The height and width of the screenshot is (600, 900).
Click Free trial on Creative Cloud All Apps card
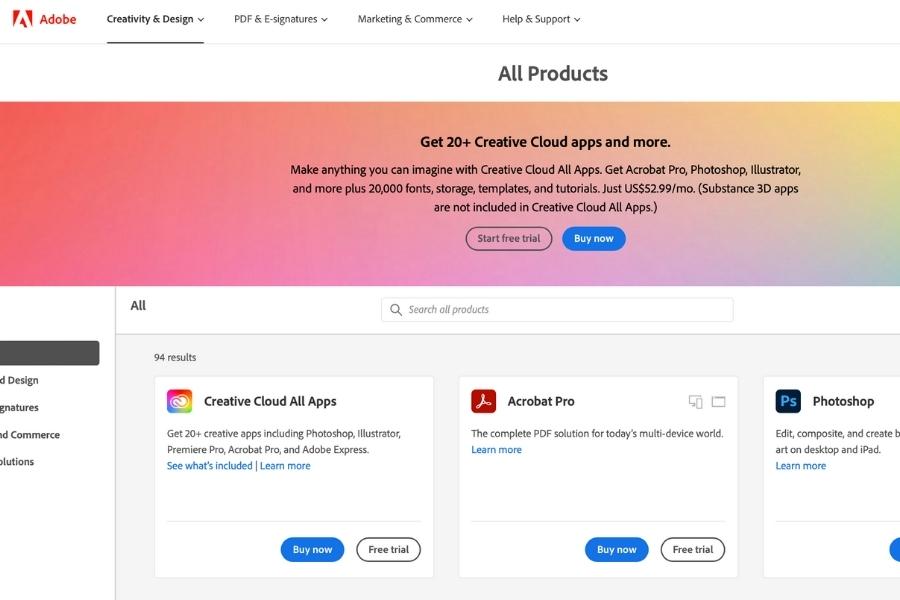tap(388, 549)
